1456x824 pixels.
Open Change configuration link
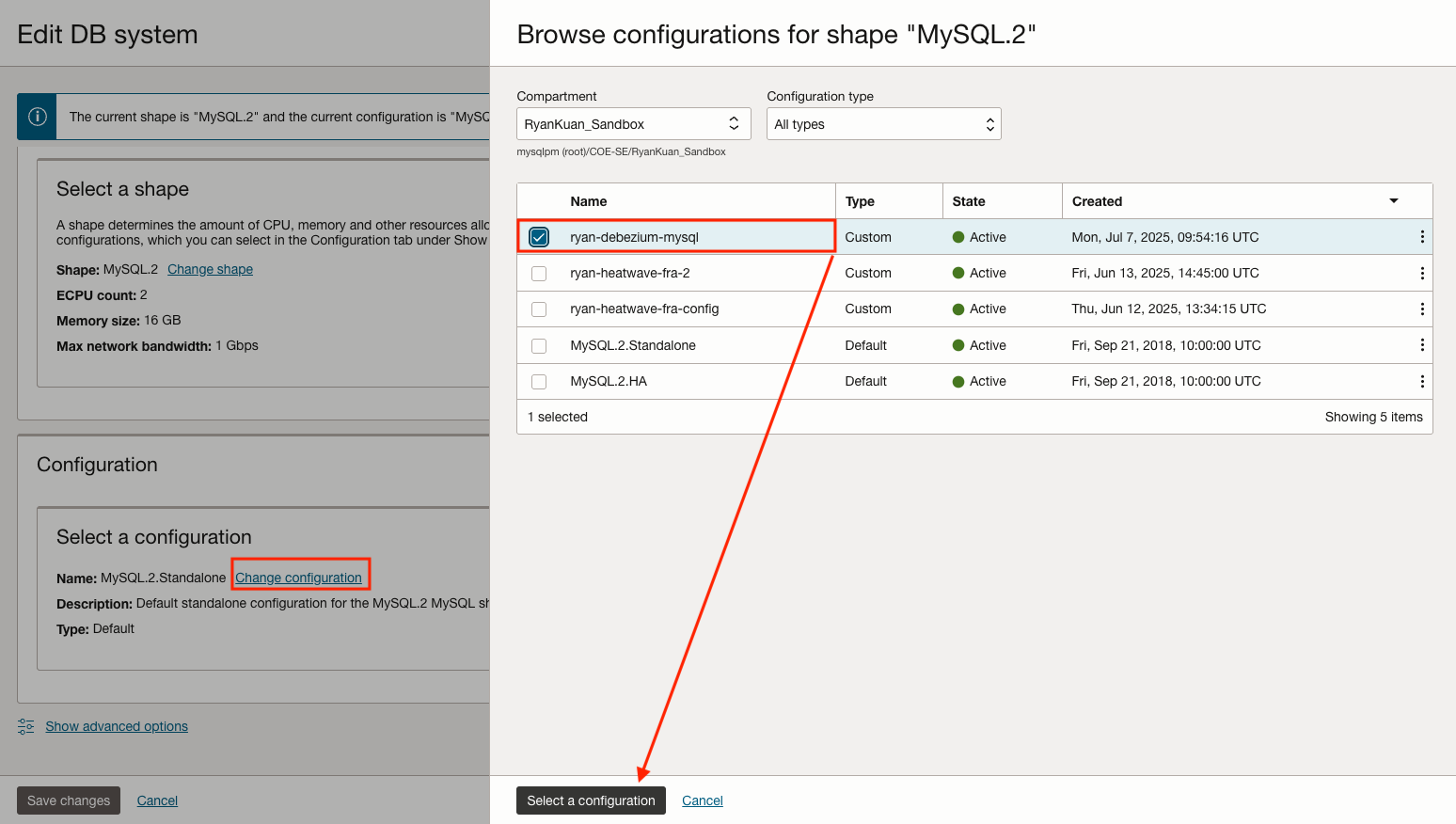(300, 577)
